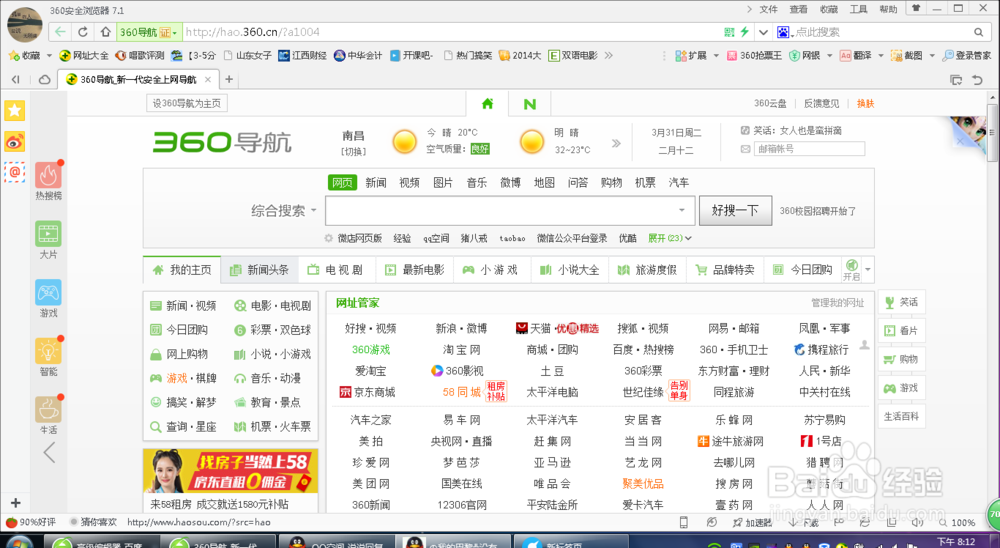The image size is (1000, 548).
Task: Switch to 小说大全 tab
Action: (x=570, y=270)
